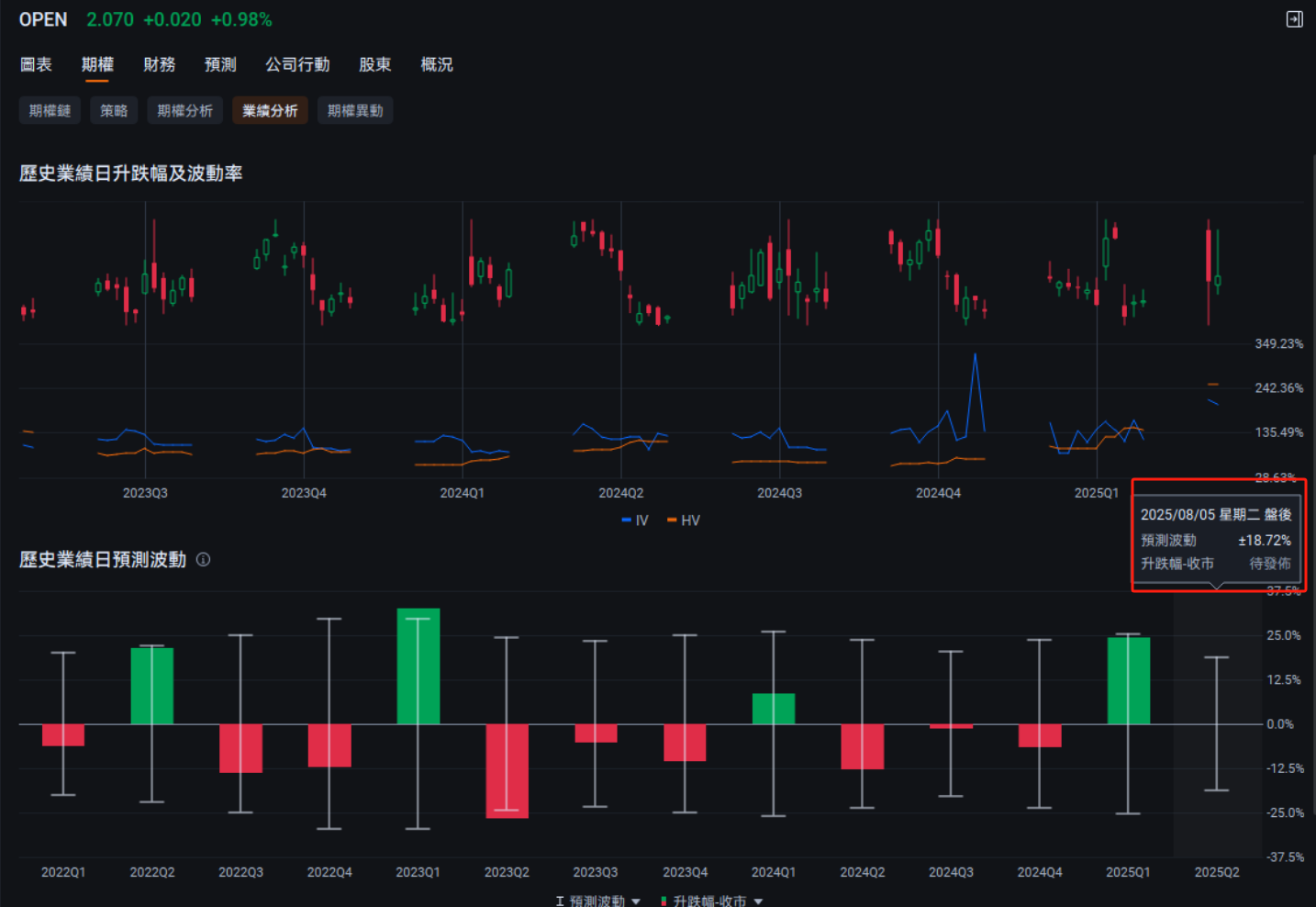The image size is (1316, 907).
Task: Switch to the 圖表 tab
Action: click(36, 64)
